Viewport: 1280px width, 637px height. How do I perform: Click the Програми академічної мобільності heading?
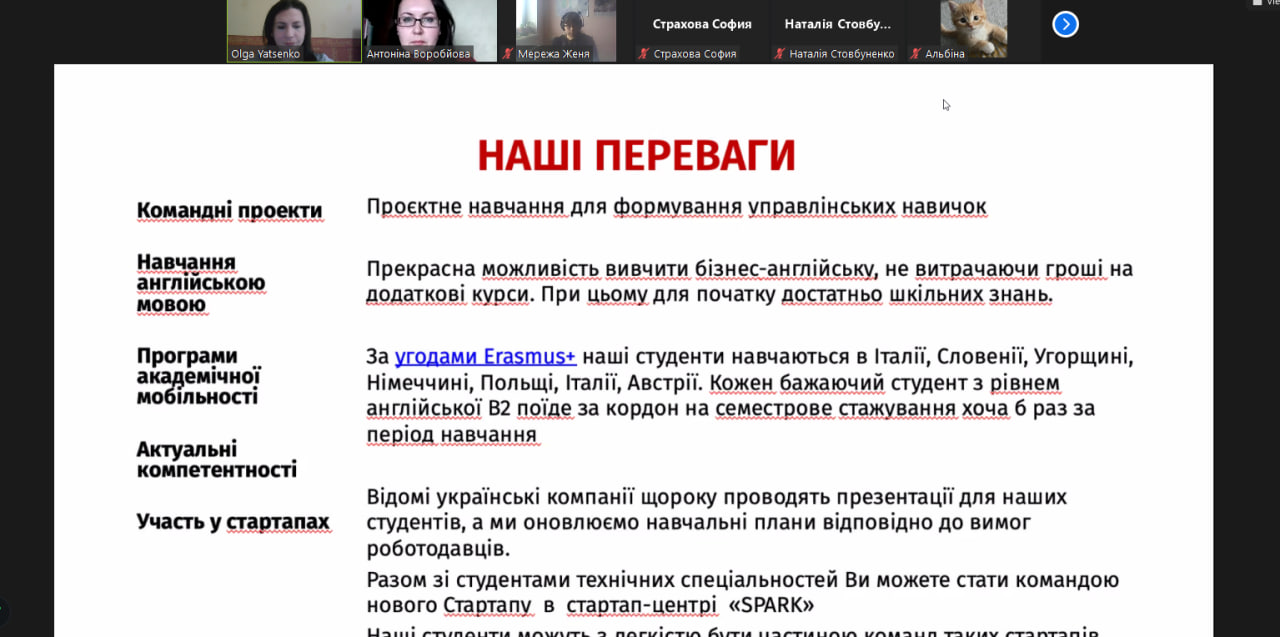[x=199, y=377]
